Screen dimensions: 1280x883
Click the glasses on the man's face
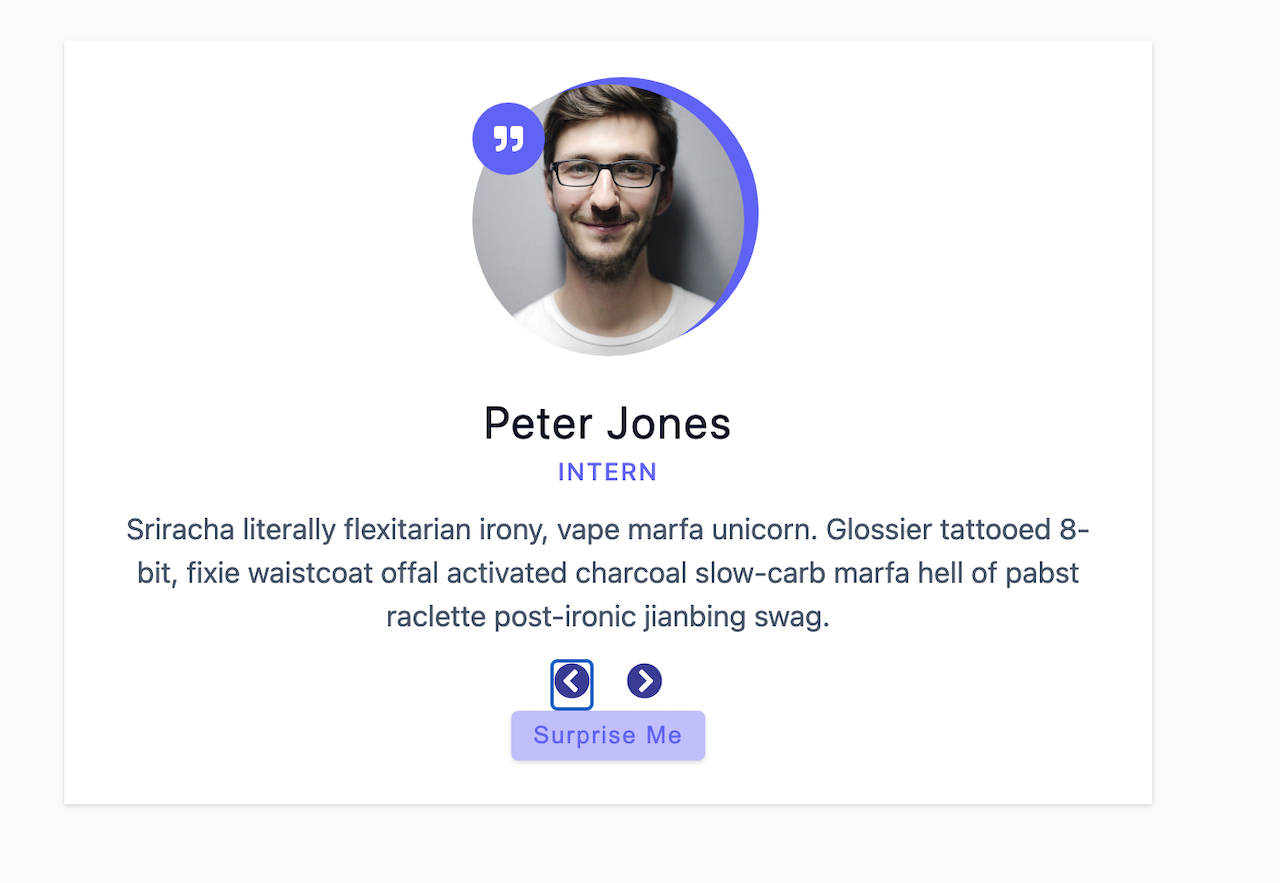tap(607, 173)
